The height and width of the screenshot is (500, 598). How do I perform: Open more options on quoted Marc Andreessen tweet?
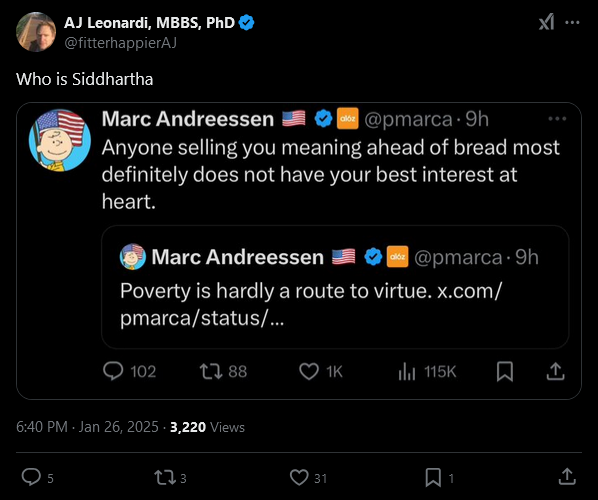point(557,119)
